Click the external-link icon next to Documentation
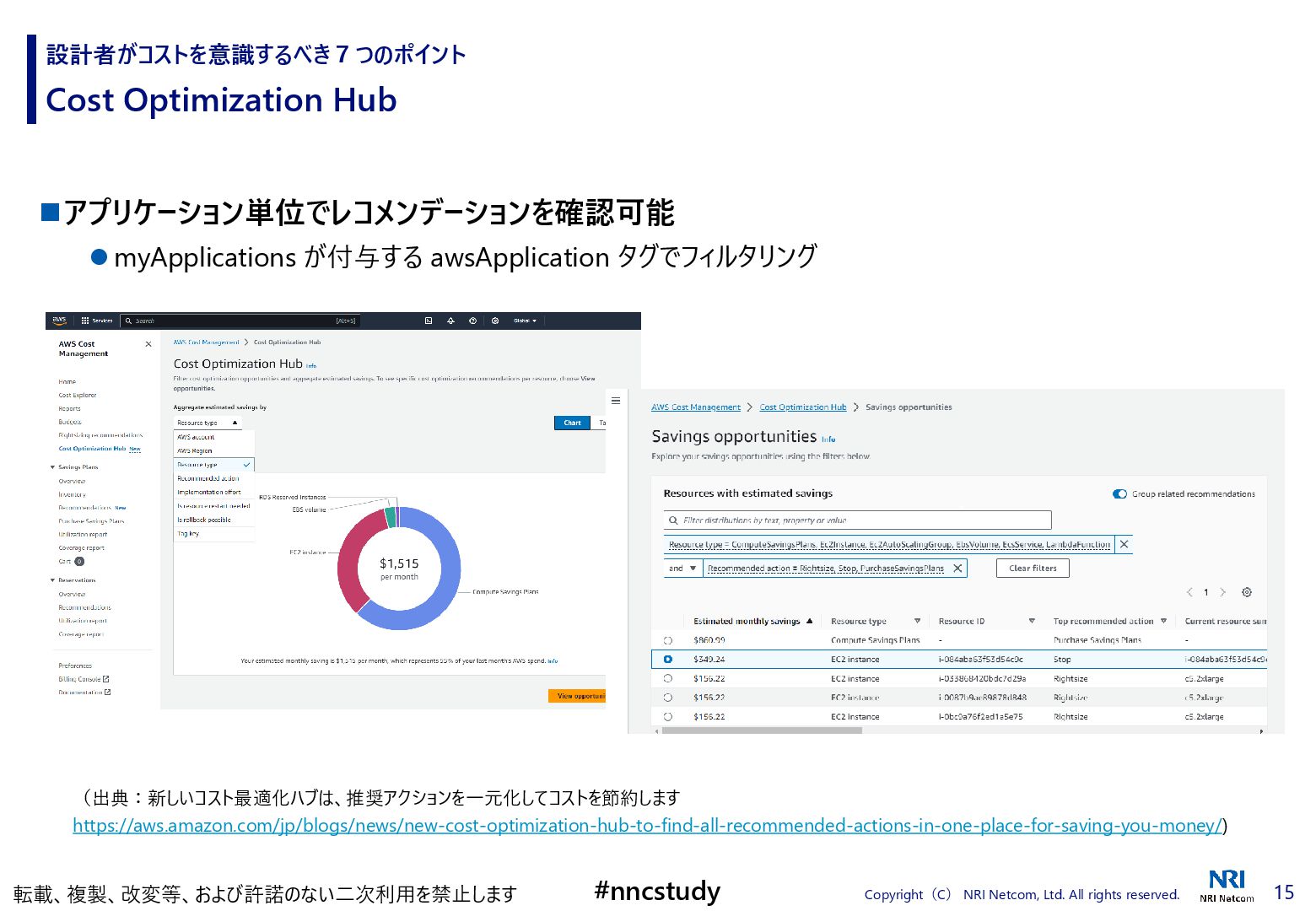Viewport: 1316px width, 911px height. pyautogui.click(x=107, y=693)
